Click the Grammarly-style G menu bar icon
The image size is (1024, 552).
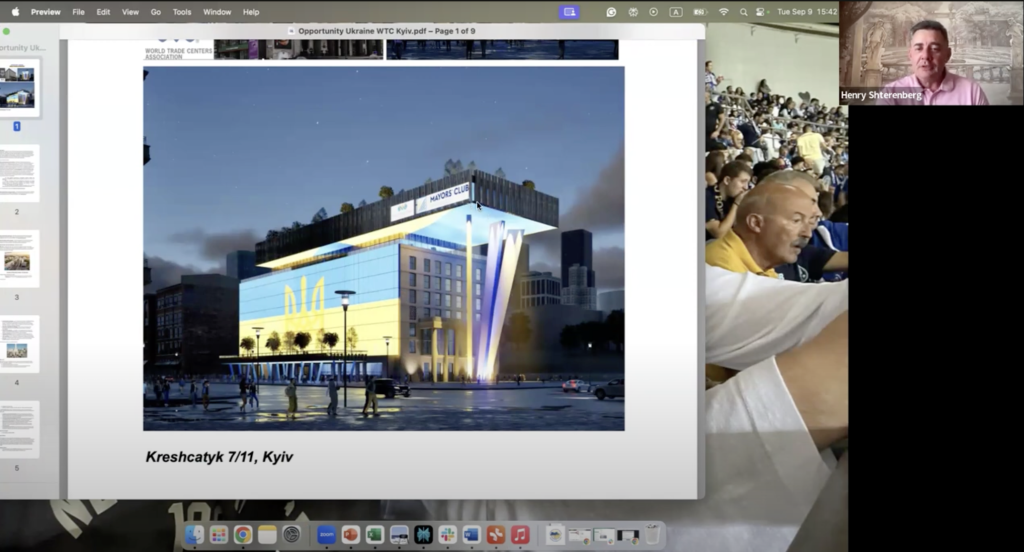(611, 12)
